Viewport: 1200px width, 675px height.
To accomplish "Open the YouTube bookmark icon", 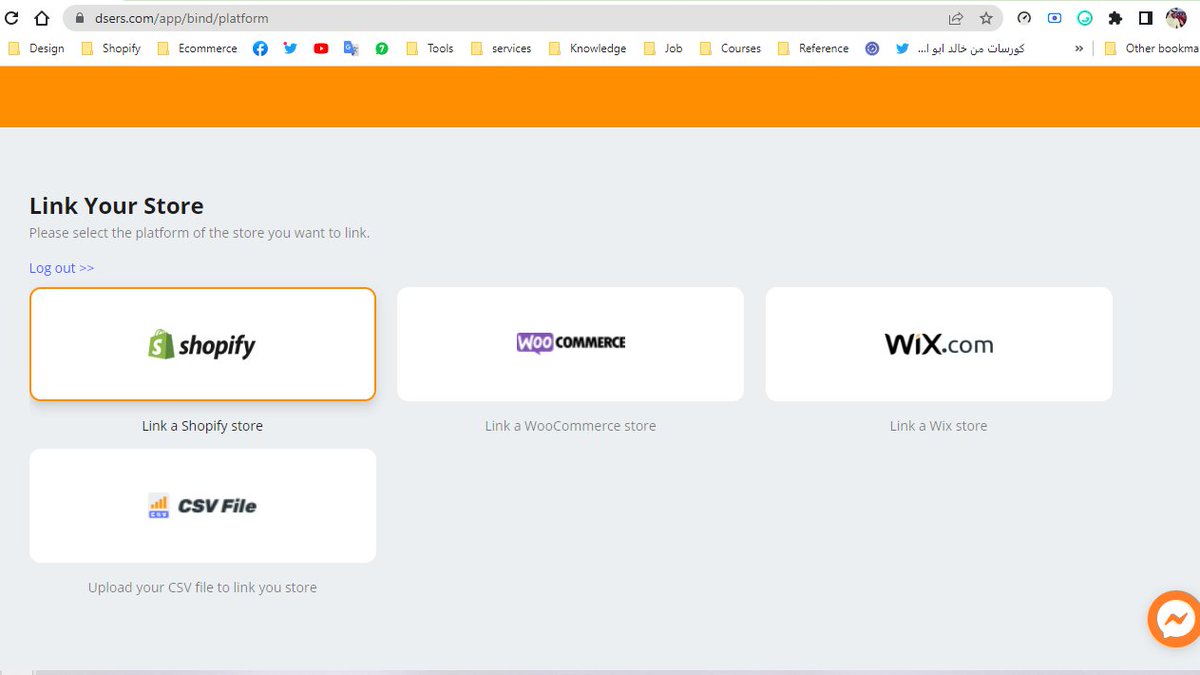I will (321, 48).
